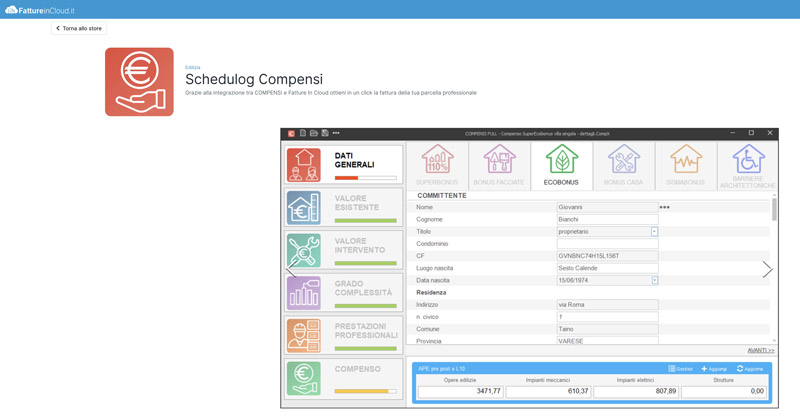Open the three-dots menu in title bar
The image size is (800, 420).
(x=336, y=133)
